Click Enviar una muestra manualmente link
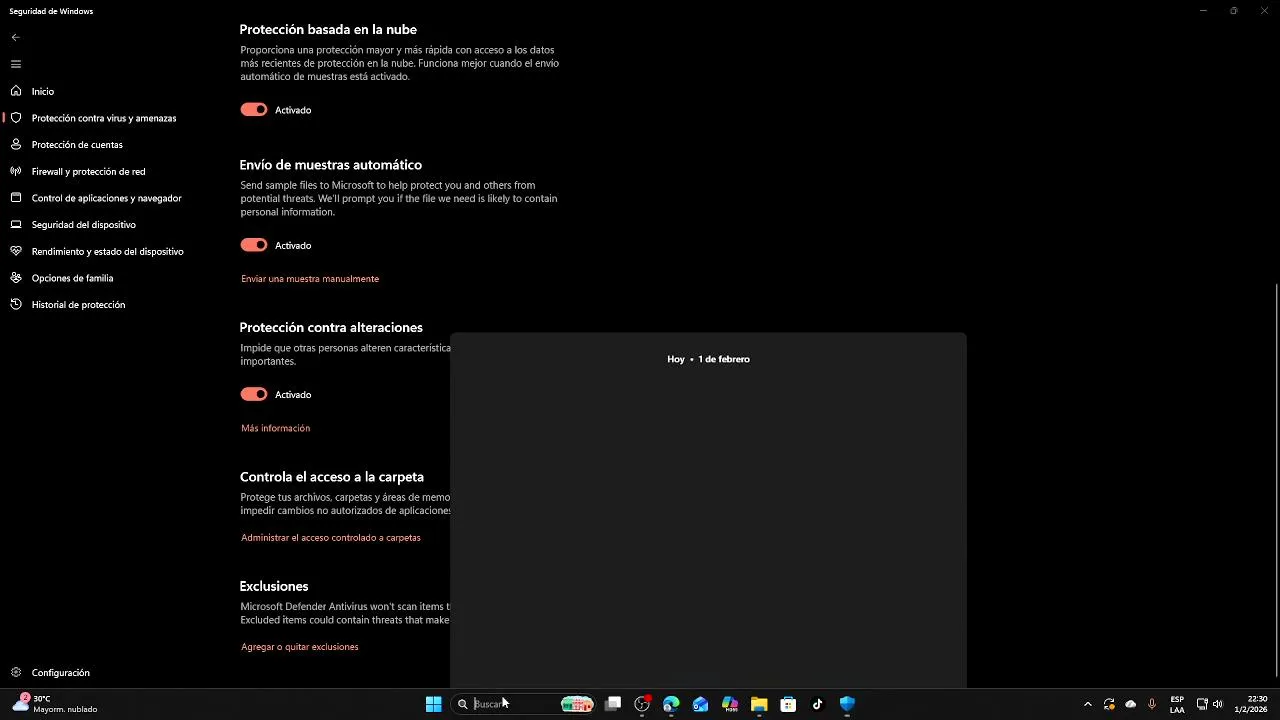This screenshot has height=720, width=1280. 310,279
